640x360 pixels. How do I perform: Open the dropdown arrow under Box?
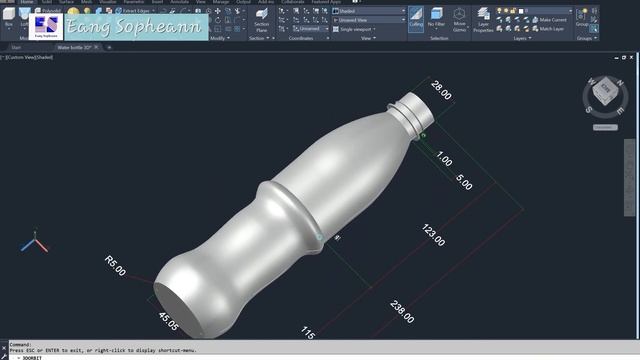[9, 30]
